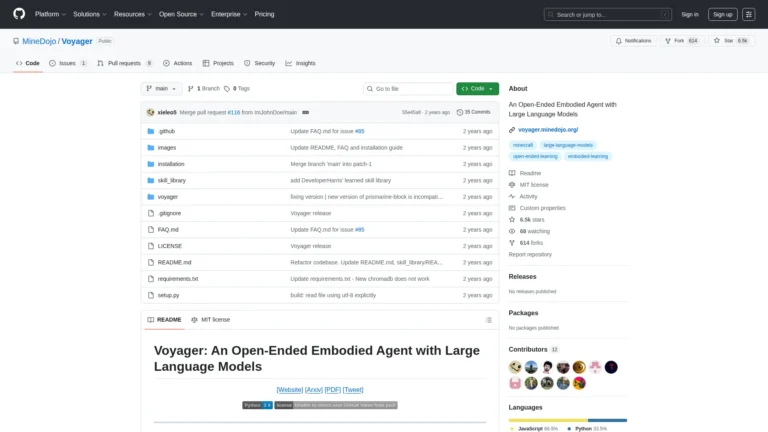Select the MIT license tab
This screenshot has height=432, width=768.
[211, 320]
